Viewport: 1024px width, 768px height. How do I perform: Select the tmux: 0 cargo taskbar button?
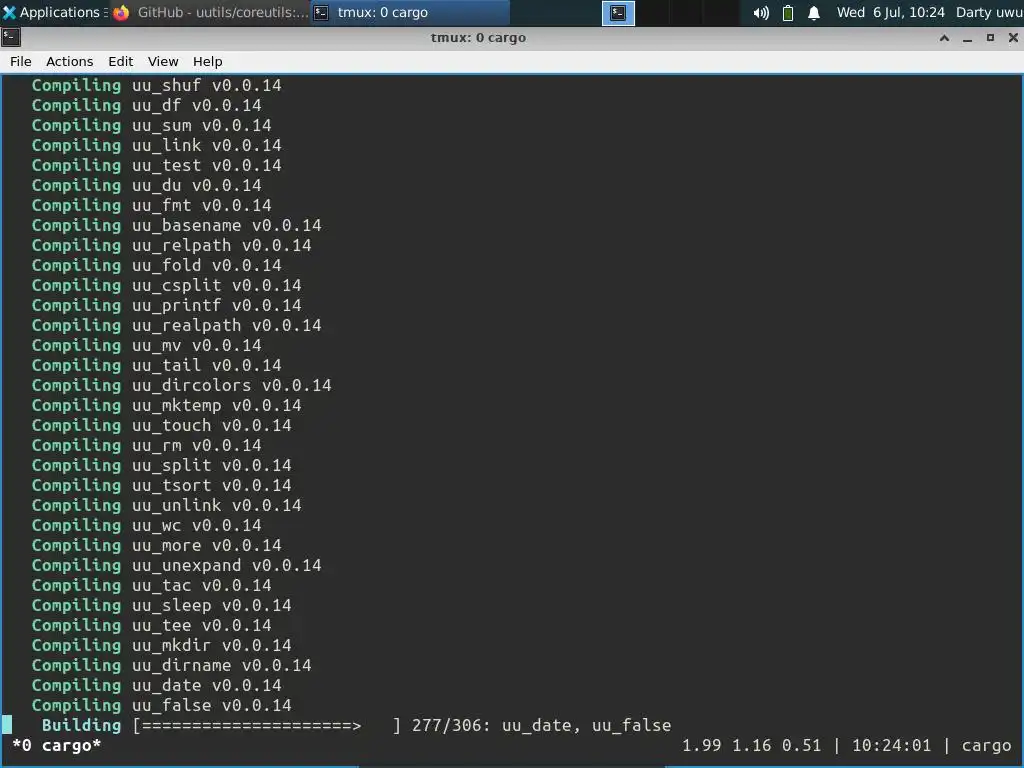tap(411, 12)
